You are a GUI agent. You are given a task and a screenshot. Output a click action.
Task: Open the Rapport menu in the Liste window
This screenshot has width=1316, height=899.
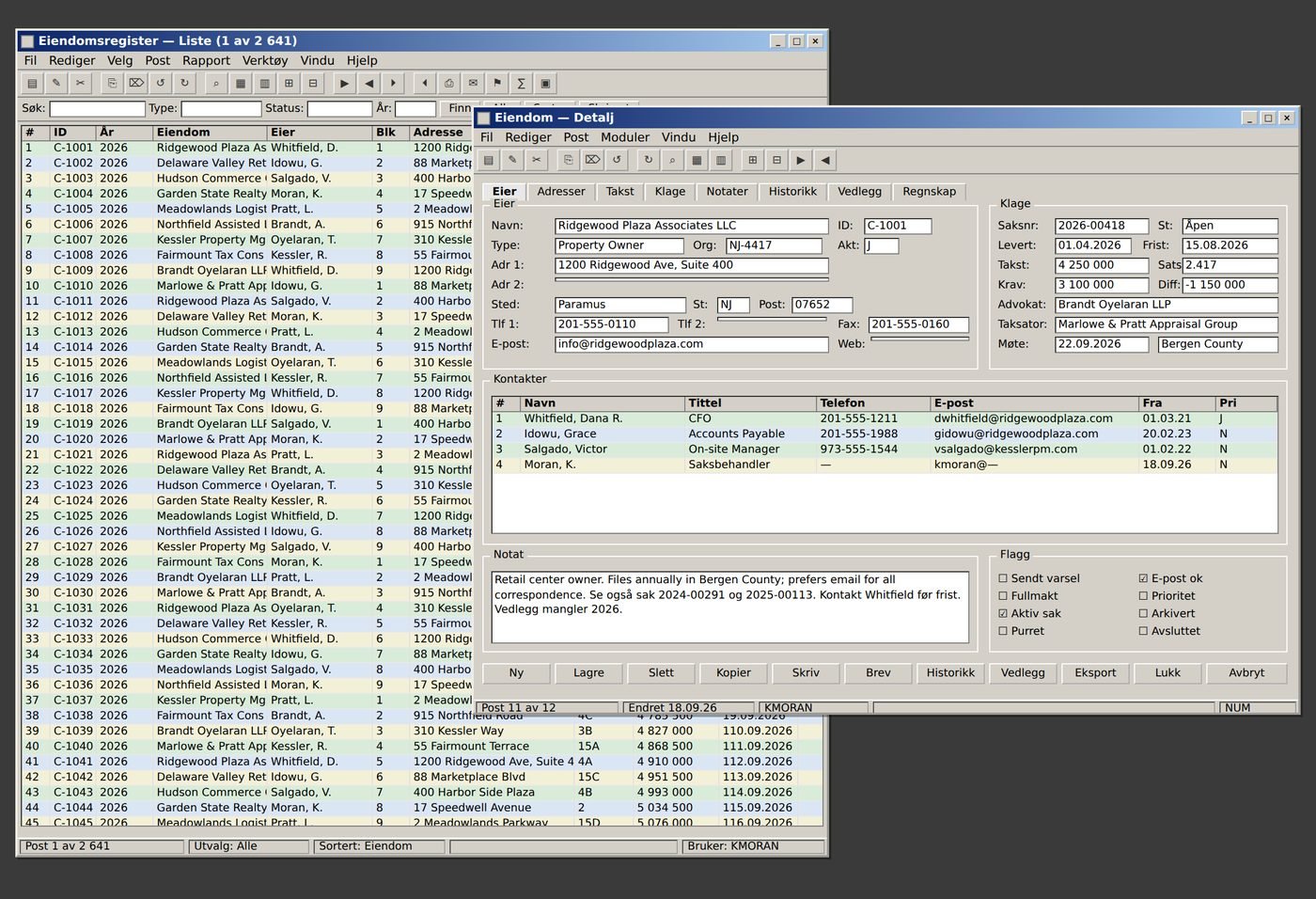206,60
